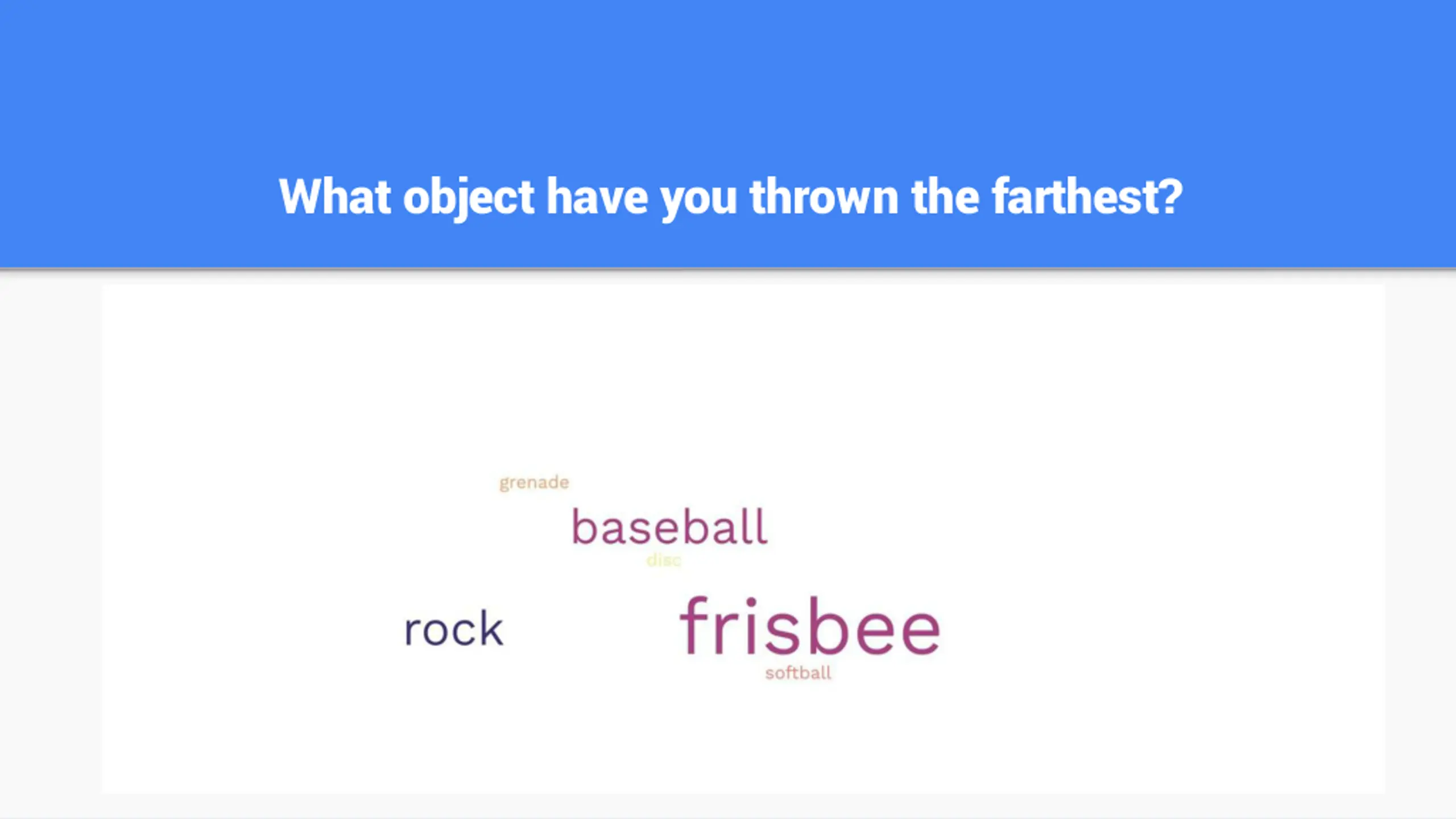This screenshot has width=1456, height=819.
Task: Click the dark blue word rock
Action: point(453,629)
